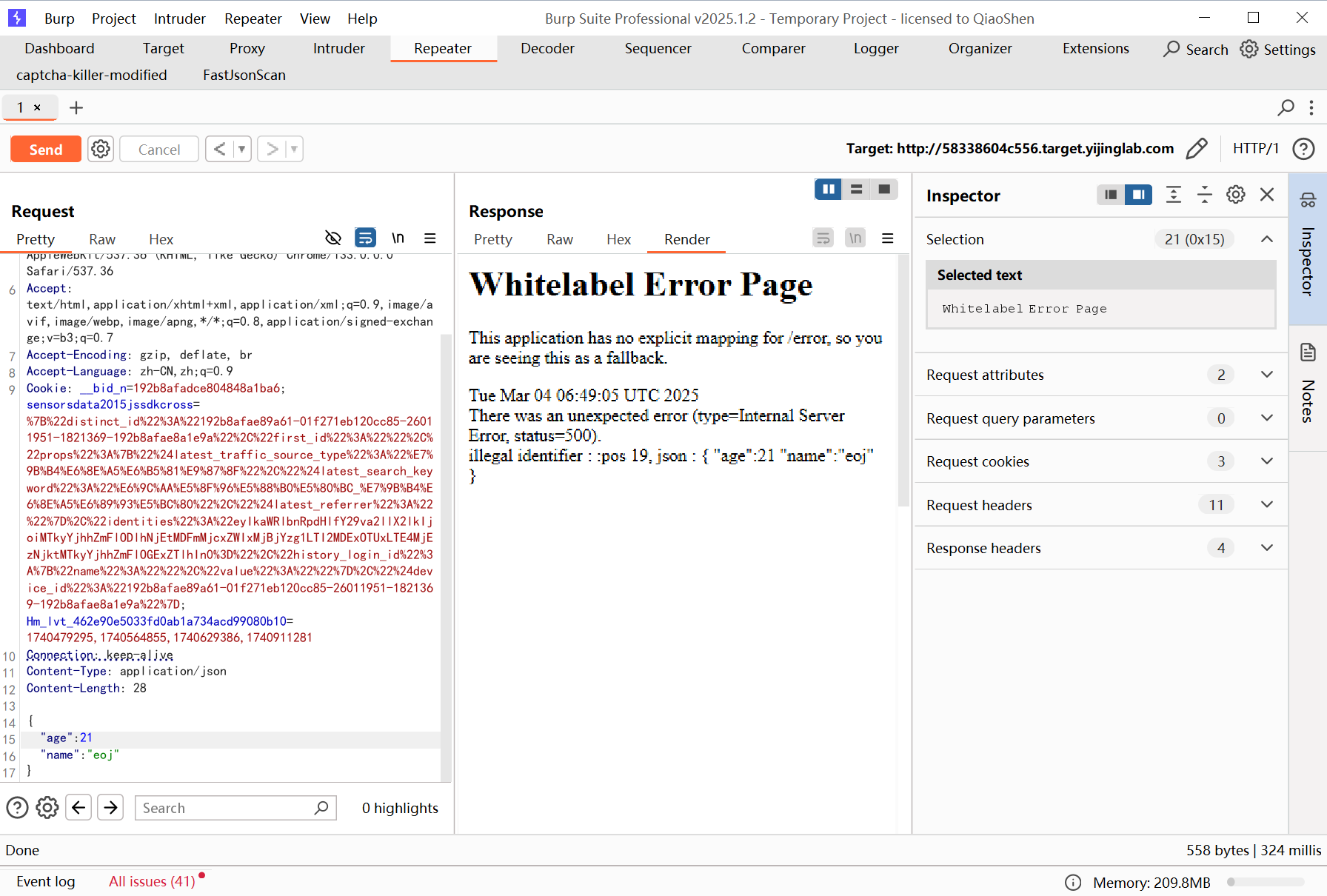Switch to side-by-side layout view
The image size is (1327, 896).
click(829, 190)
